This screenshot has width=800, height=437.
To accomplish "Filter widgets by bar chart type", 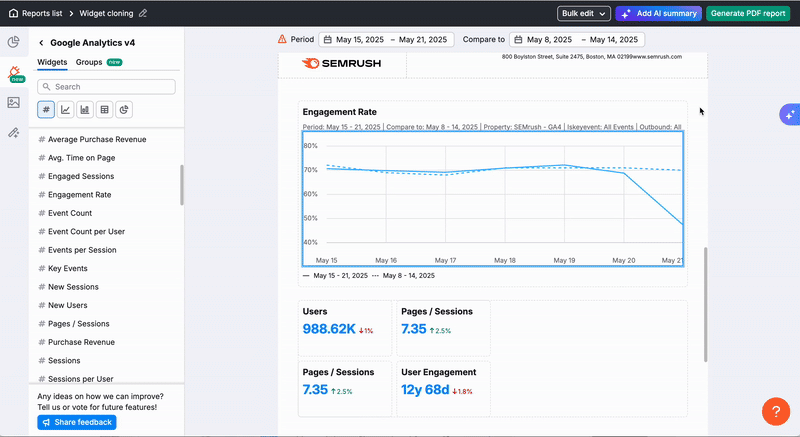I will coord(85,109).
